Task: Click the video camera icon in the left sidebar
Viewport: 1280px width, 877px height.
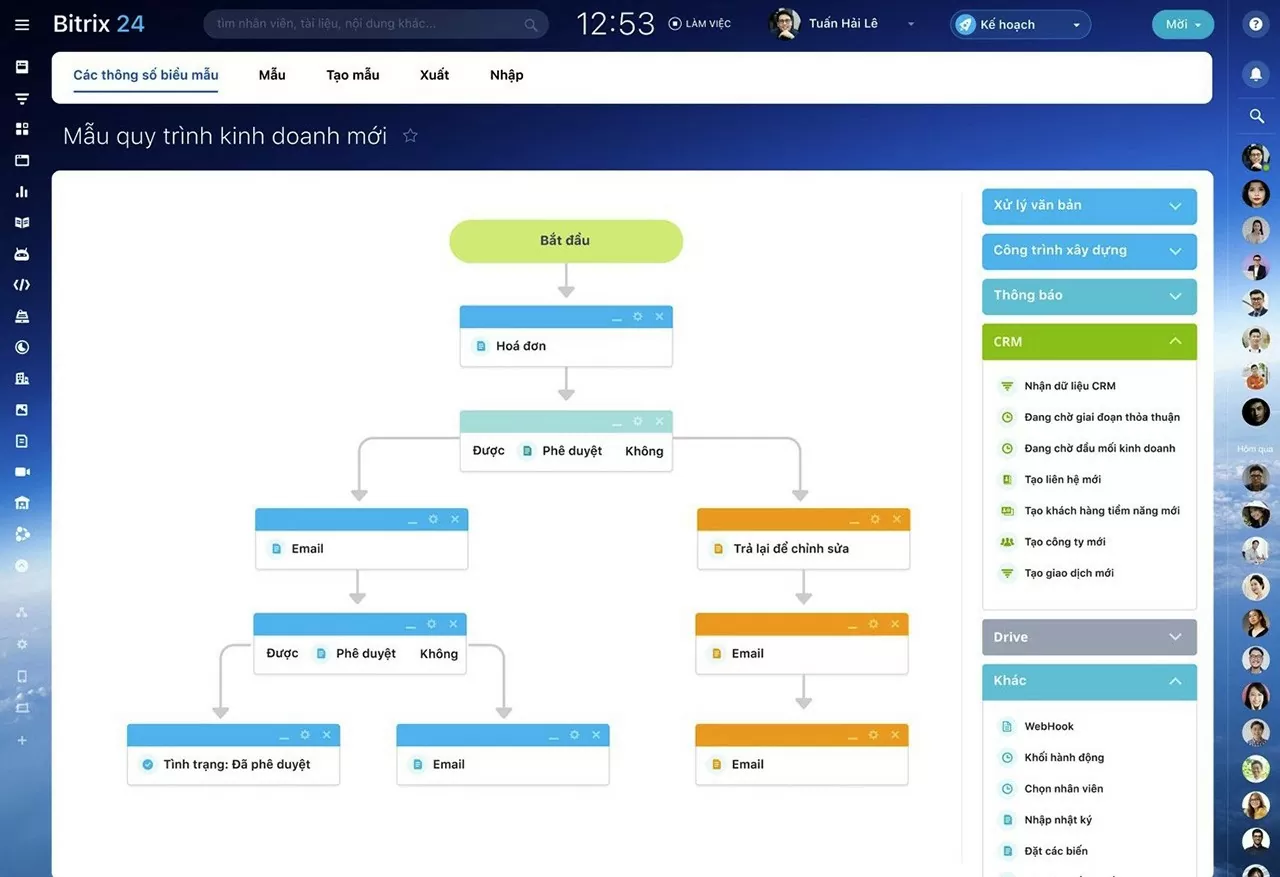Action: point(22,471)
